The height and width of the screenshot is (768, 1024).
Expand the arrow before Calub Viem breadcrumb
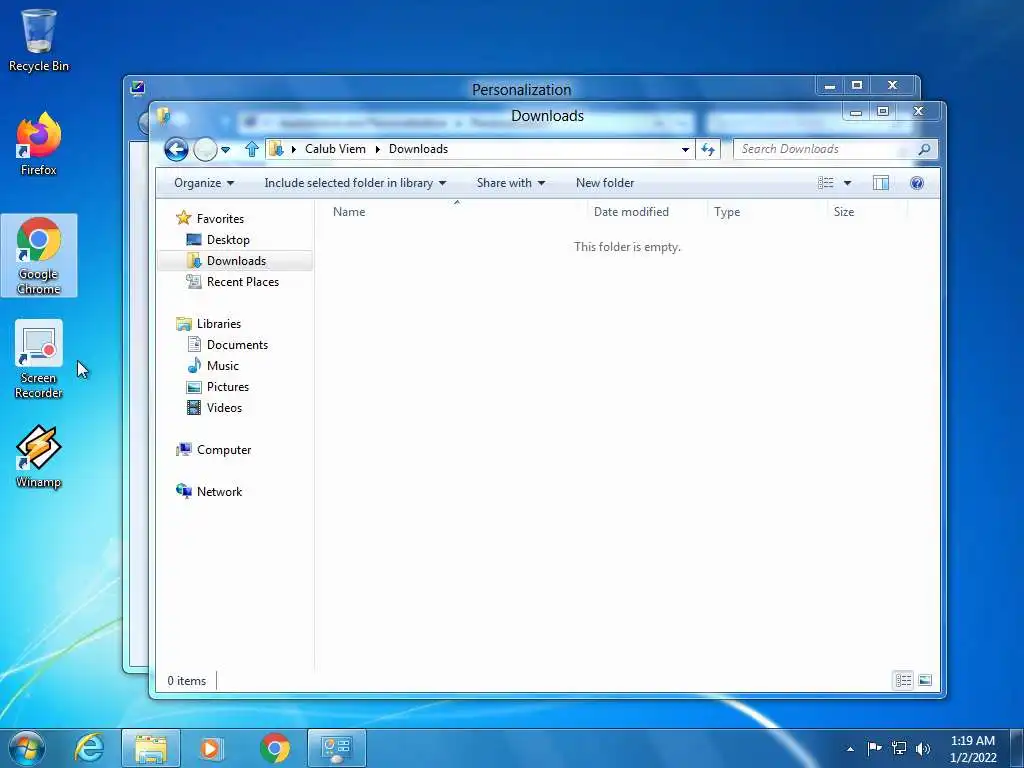(293, 150)
